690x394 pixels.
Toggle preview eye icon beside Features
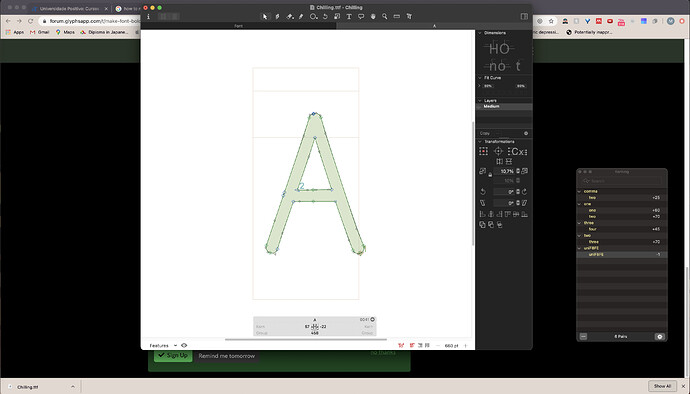point(184,345)
